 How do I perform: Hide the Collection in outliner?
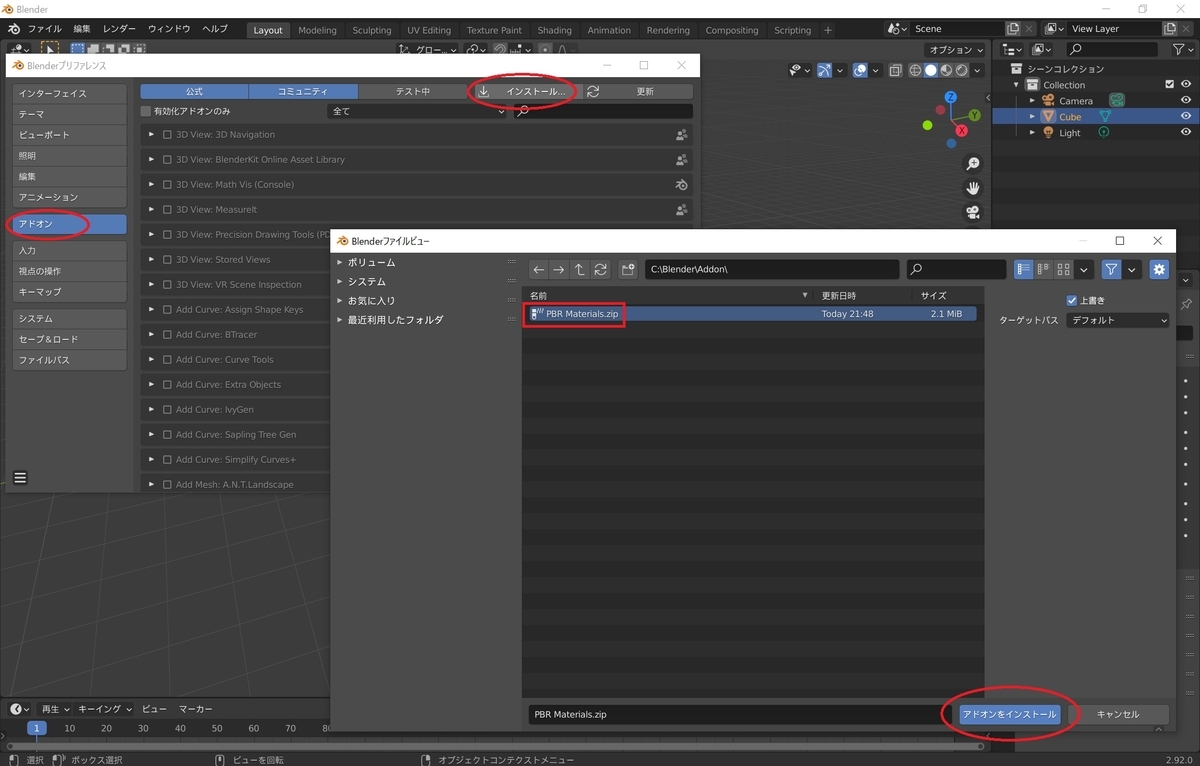pyautogui.click(x=1186, y=84)
